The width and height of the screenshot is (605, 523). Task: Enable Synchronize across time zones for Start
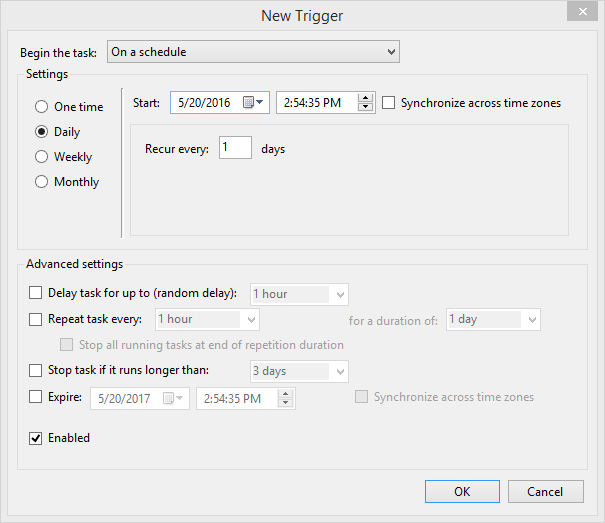389,103
